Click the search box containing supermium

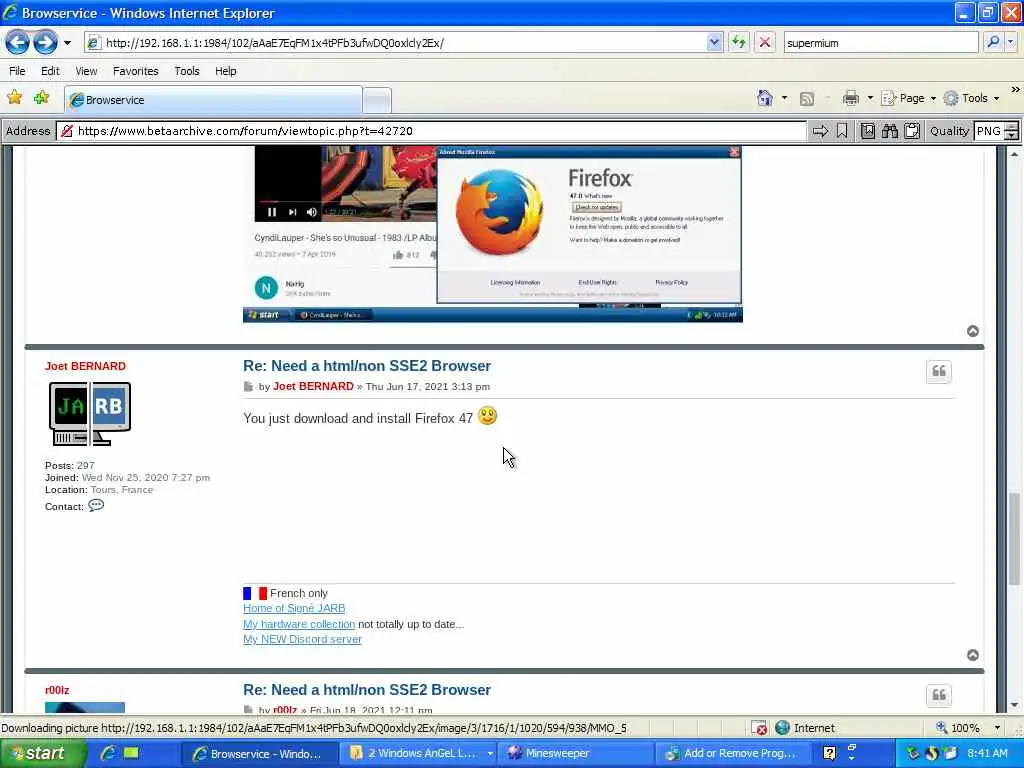(880, 43)
